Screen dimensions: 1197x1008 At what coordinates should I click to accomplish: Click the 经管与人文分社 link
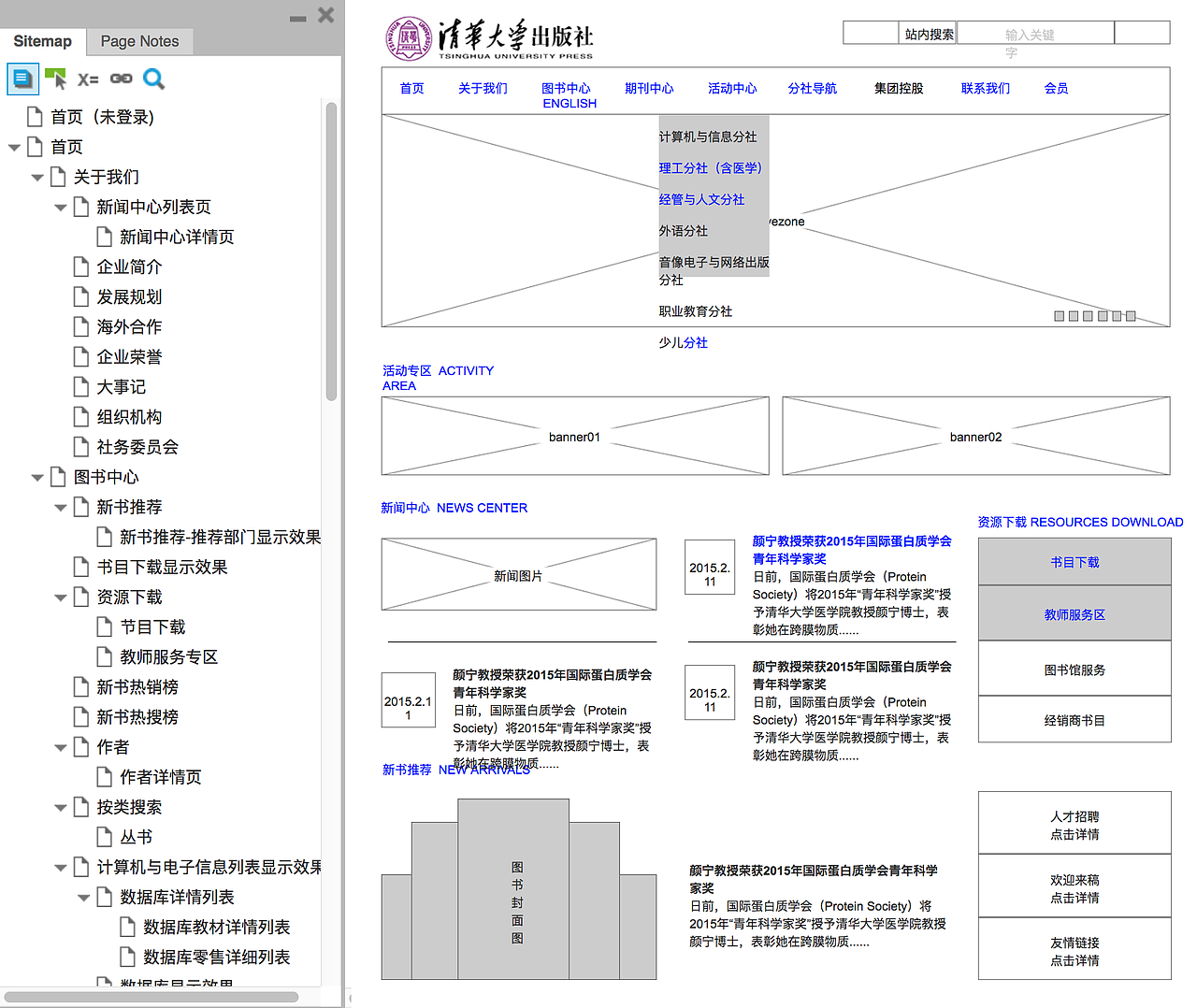[701, 200]
